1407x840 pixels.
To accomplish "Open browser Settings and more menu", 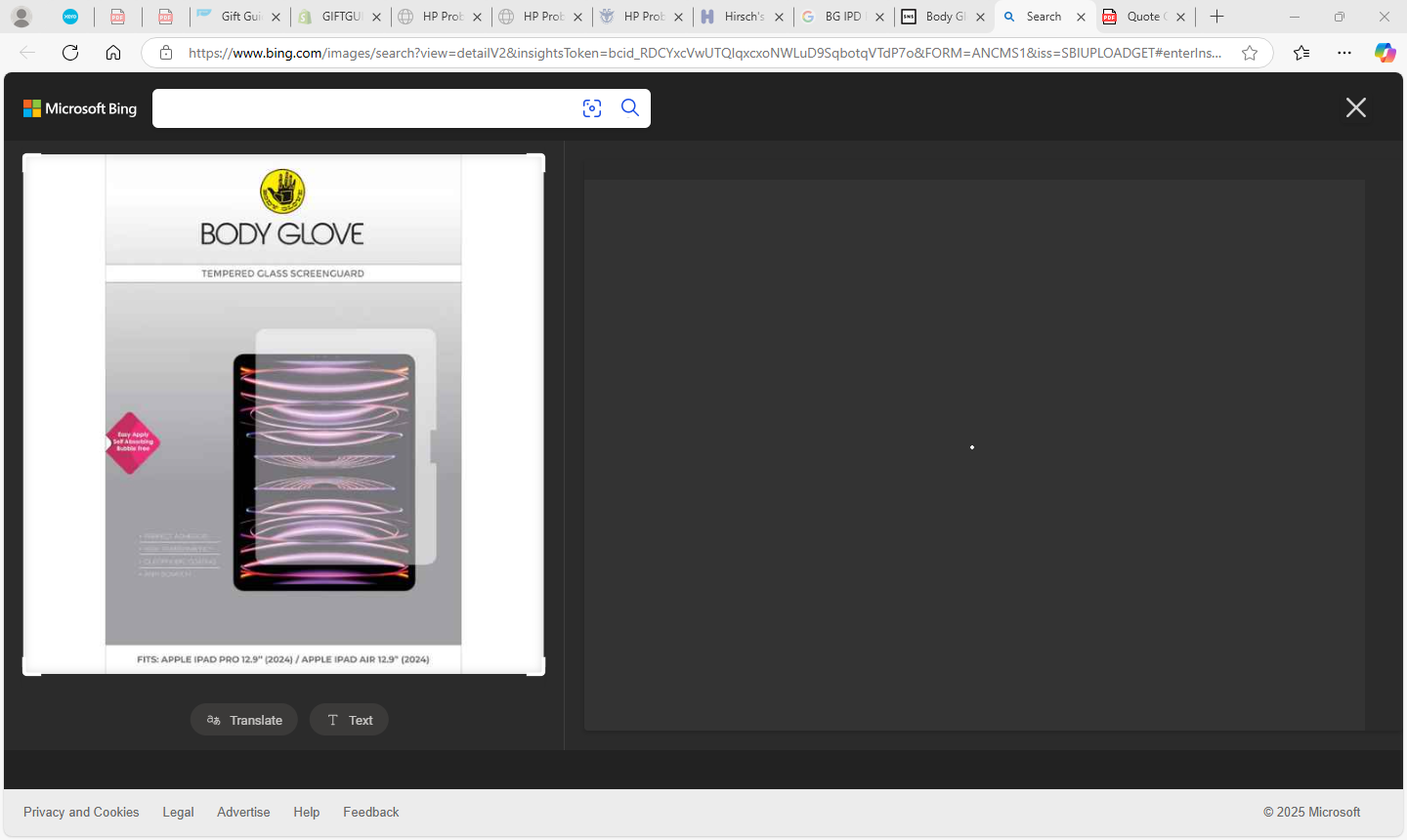I will point(1344,53).
